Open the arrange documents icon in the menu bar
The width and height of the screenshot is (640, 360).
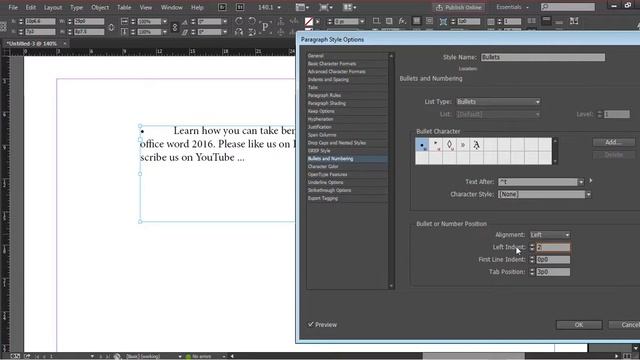pyautogui.click(x=349, y=7)
